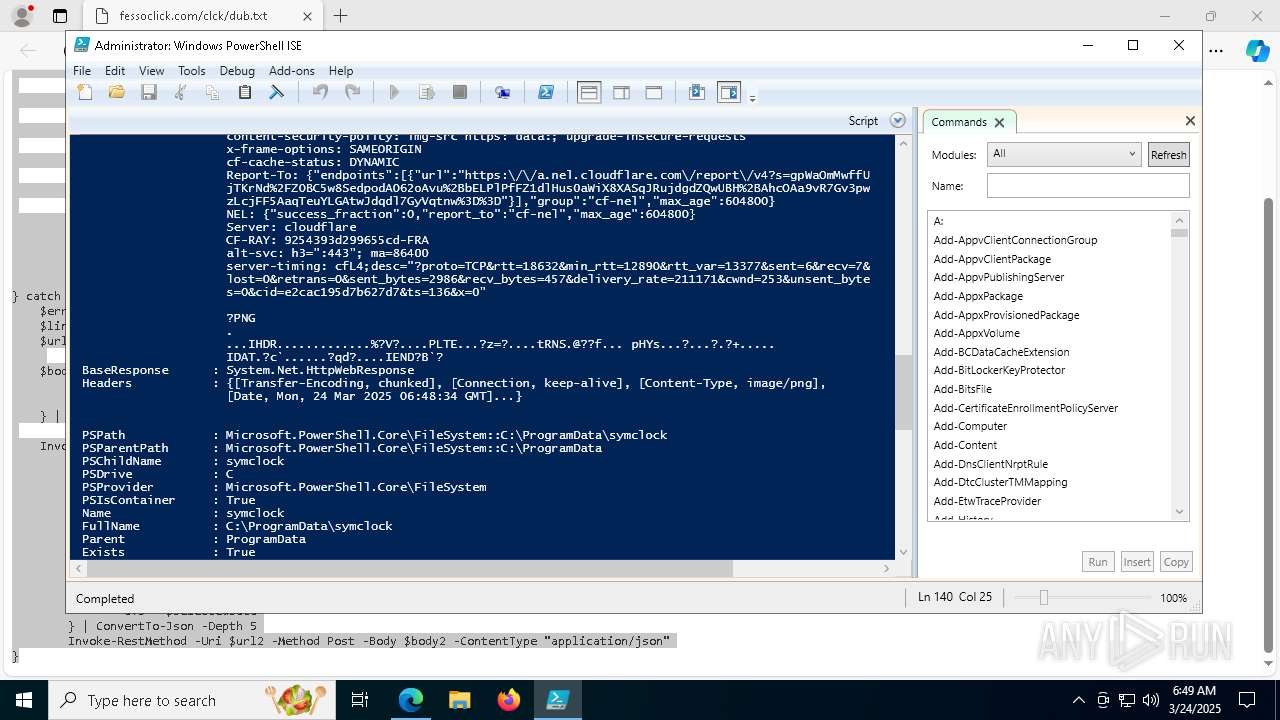The height and width of the screenshot is (720, 1280).
Task: Open Firefox from the taskbar
Action: [x=509, y=700]
